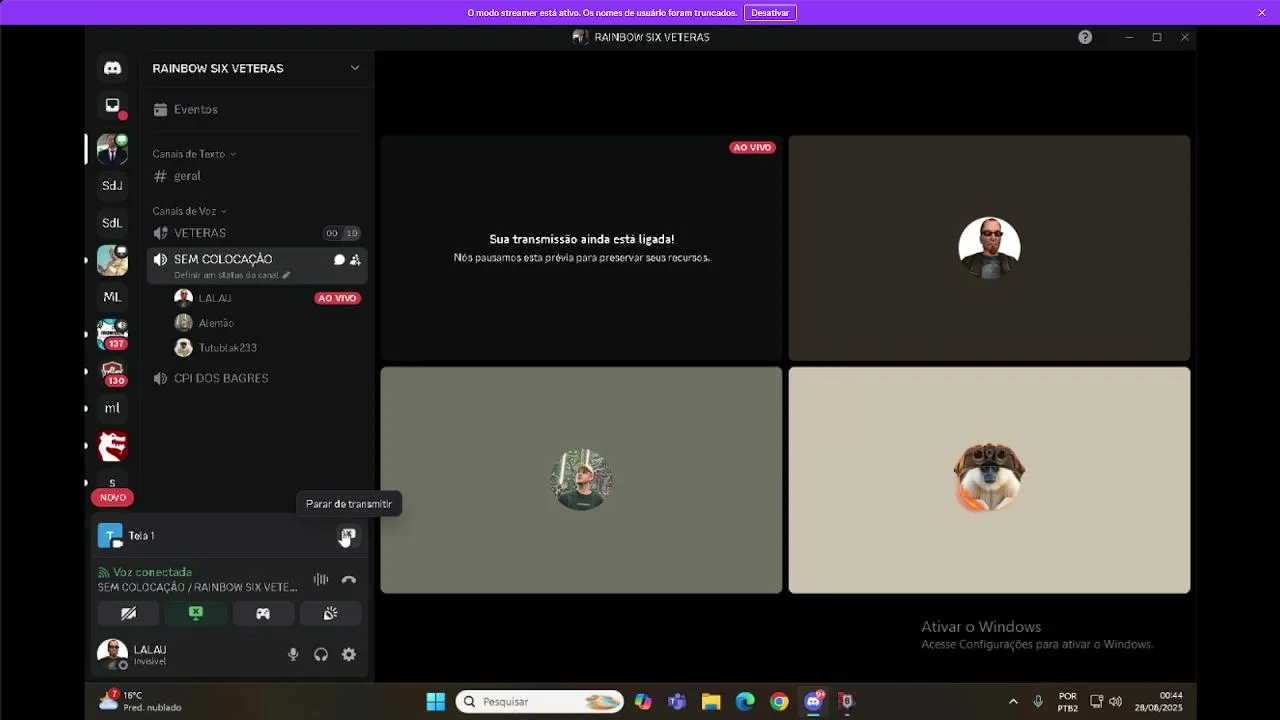Collapse the Canais de Voz category
The width and height of the screenshot is (1280, 720).
click(x=189, y=211)
